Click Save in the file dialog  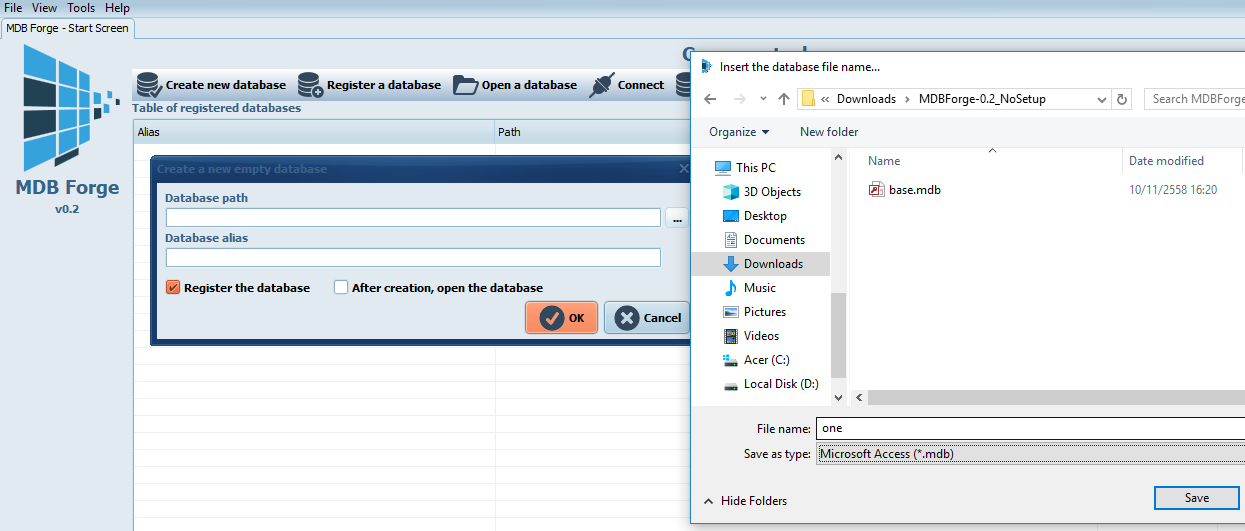tap(1197, 498)
